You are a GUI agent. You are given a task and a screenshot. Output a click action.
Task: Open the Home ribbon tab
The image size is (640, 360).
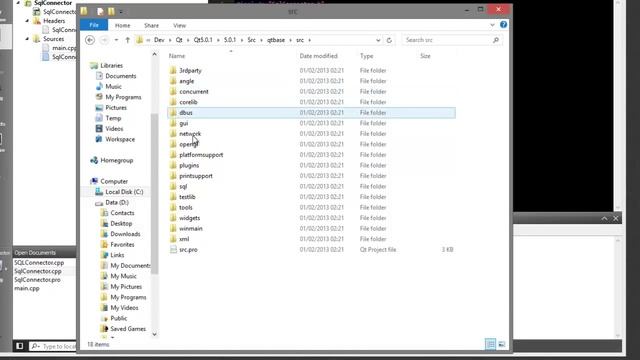[x=122, y=25]
